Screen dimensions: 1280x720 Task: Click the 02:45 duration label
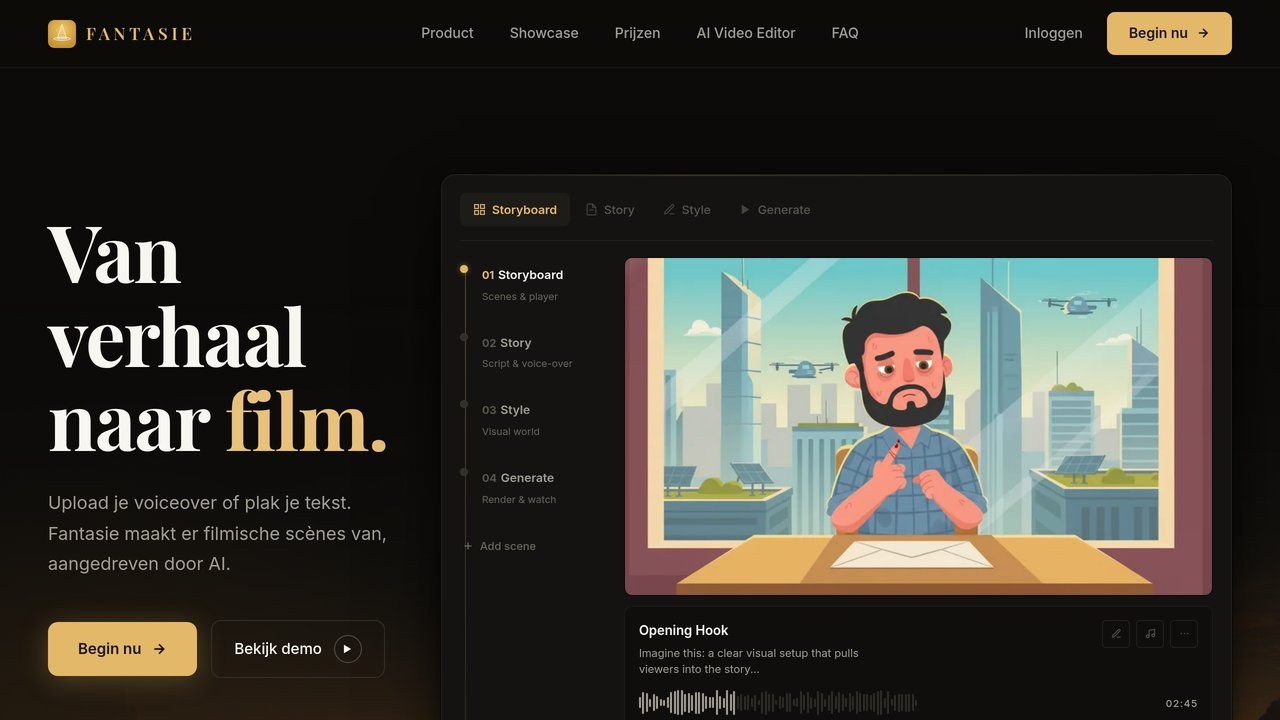[1182, 704]
